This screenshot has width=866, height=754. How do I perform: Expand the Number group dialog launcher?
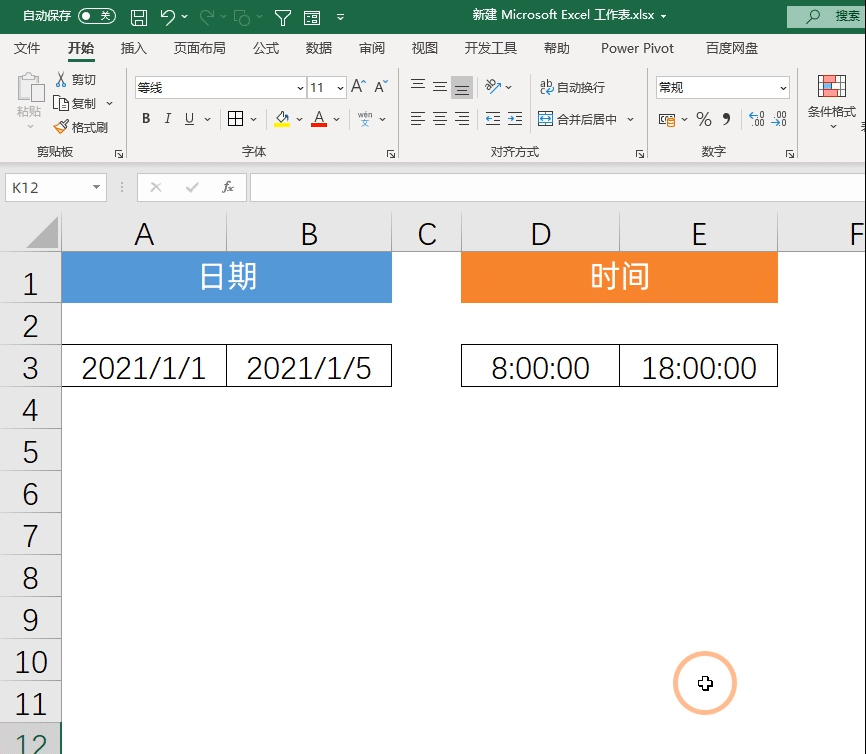pyautogui.click(x=790, y=154)
